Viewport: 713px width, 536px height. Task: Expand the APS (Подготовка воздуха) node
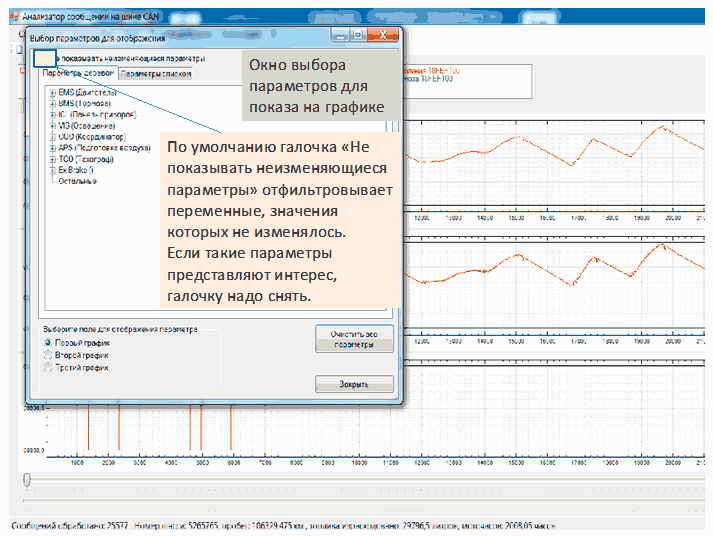(x=51, y=148)
